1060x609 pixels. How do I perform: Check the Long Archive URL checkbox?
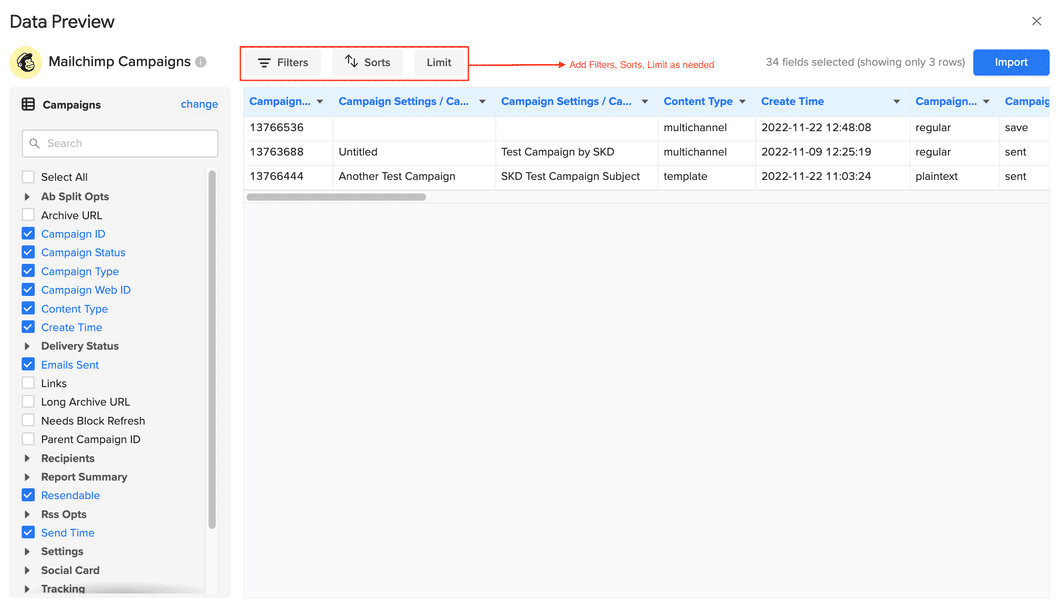tap(28, 401)
